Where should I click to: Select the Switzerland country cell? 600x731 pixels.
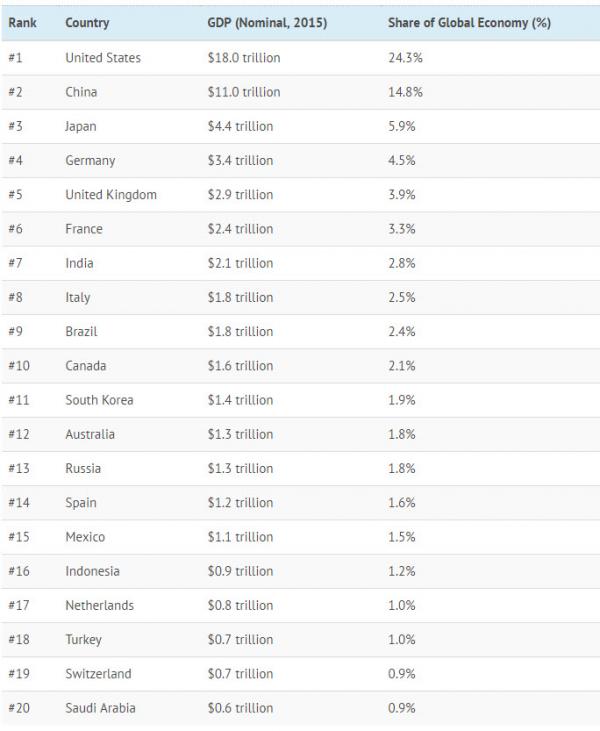tap(98, 674)
